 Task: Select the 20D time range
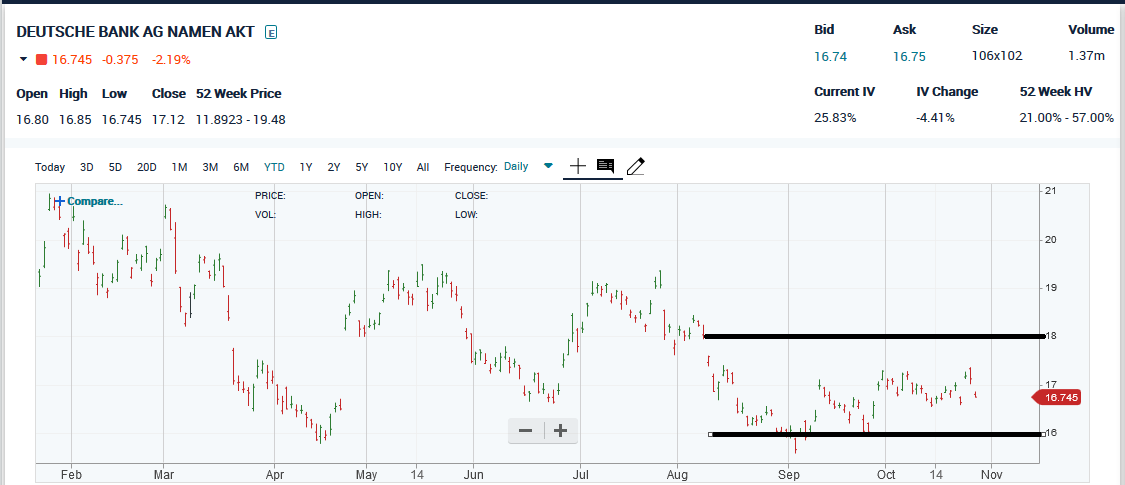(147, 167)
